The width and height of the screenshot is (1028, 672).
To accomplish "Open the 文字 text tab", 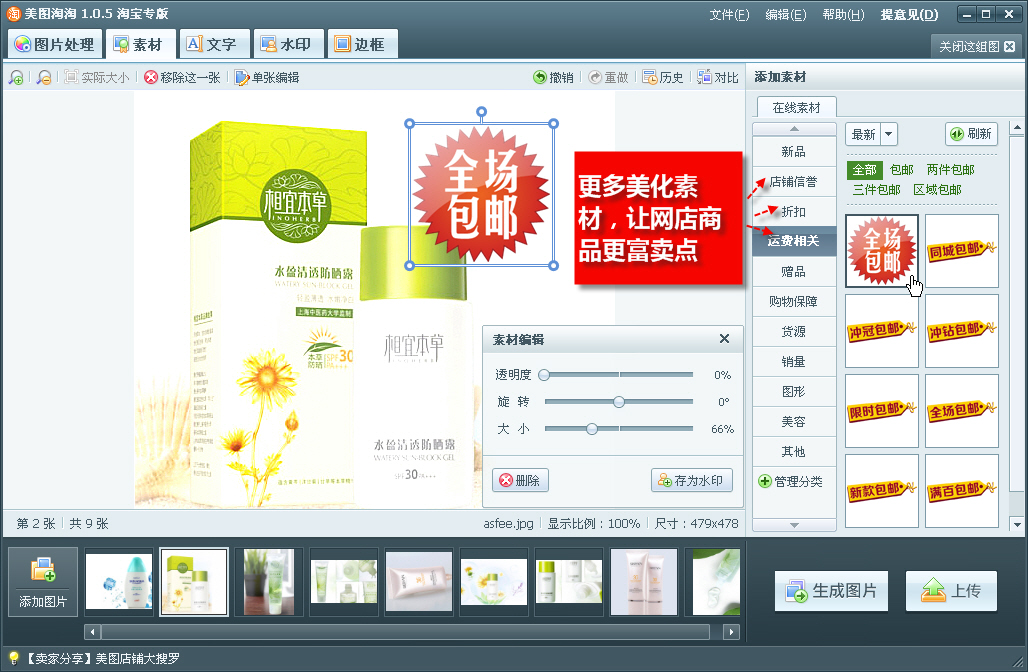I will 213,44.
